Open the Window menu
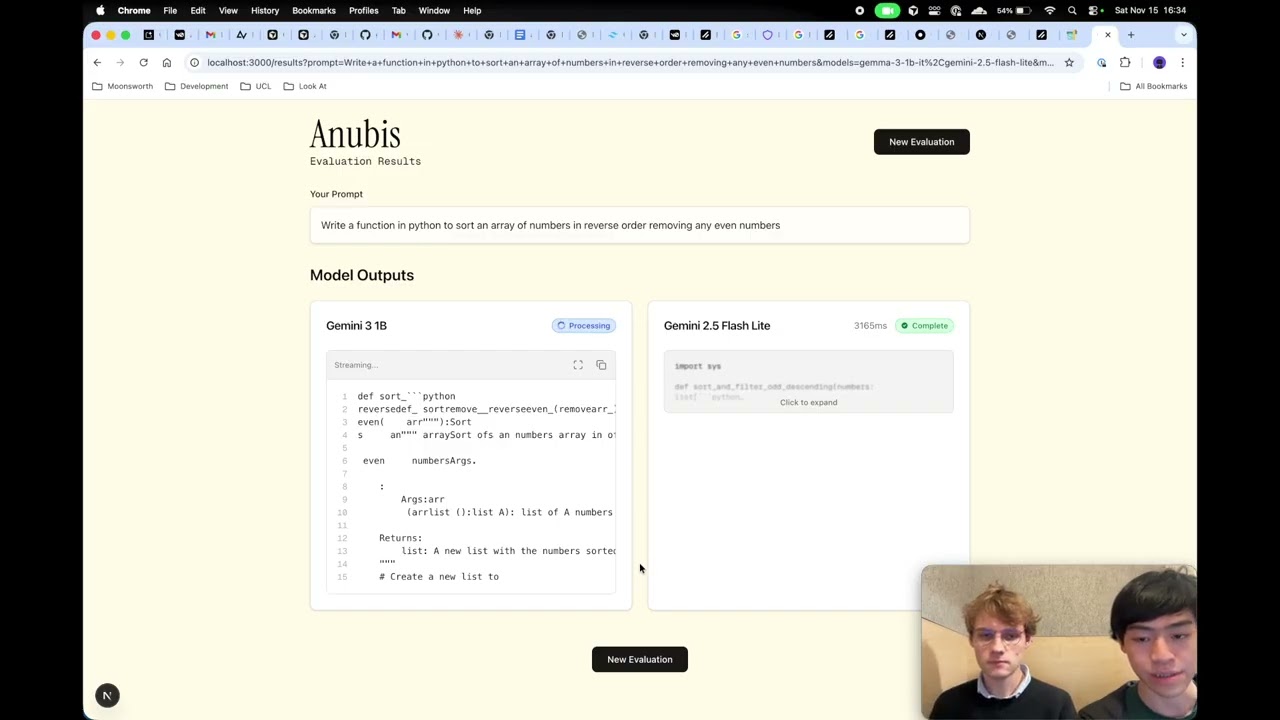1280x720 pixels. (434, 10)
